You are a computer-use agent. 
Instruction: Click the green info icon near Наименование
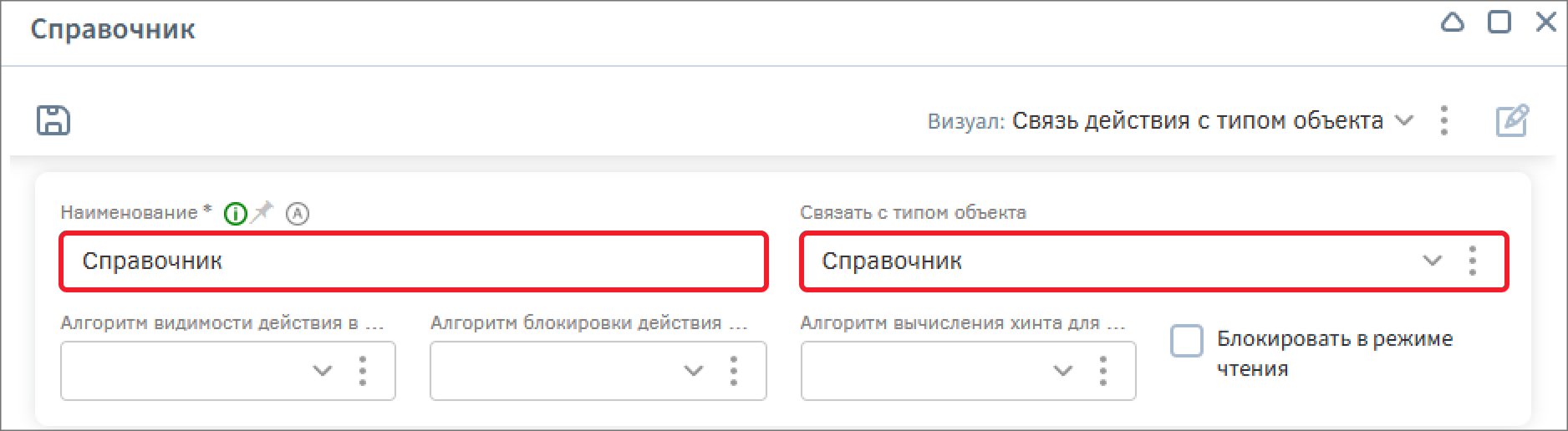(x=236, y=214)
